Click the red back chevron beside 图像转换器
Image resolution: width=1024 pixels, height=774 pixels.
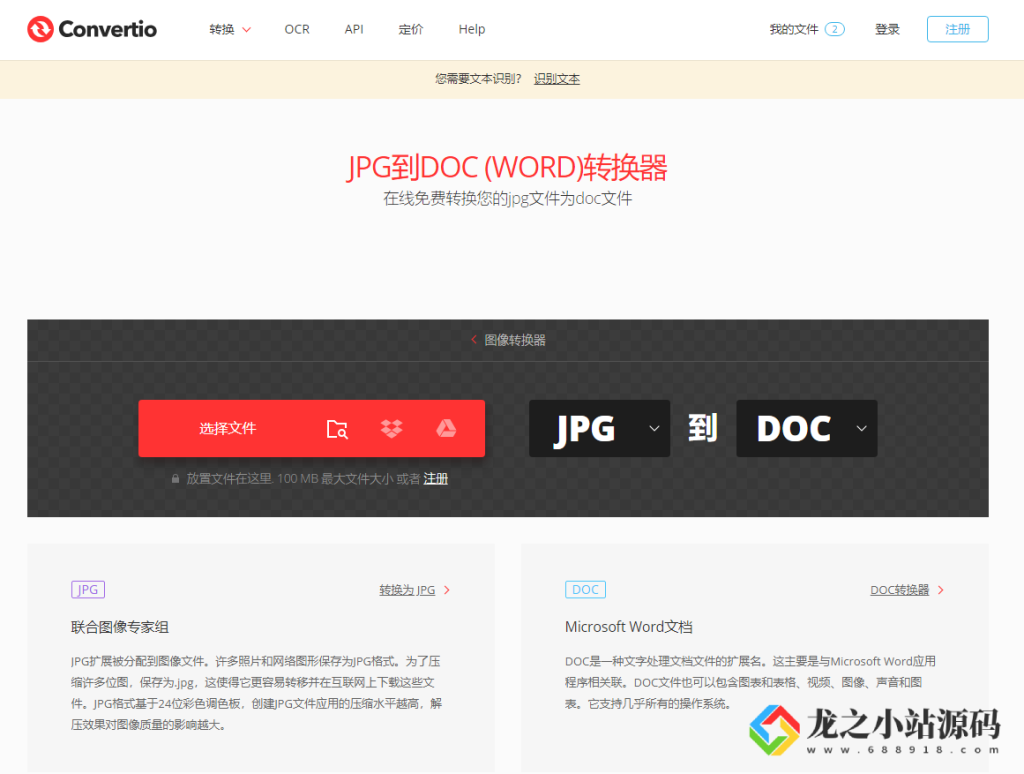(473, 339)
